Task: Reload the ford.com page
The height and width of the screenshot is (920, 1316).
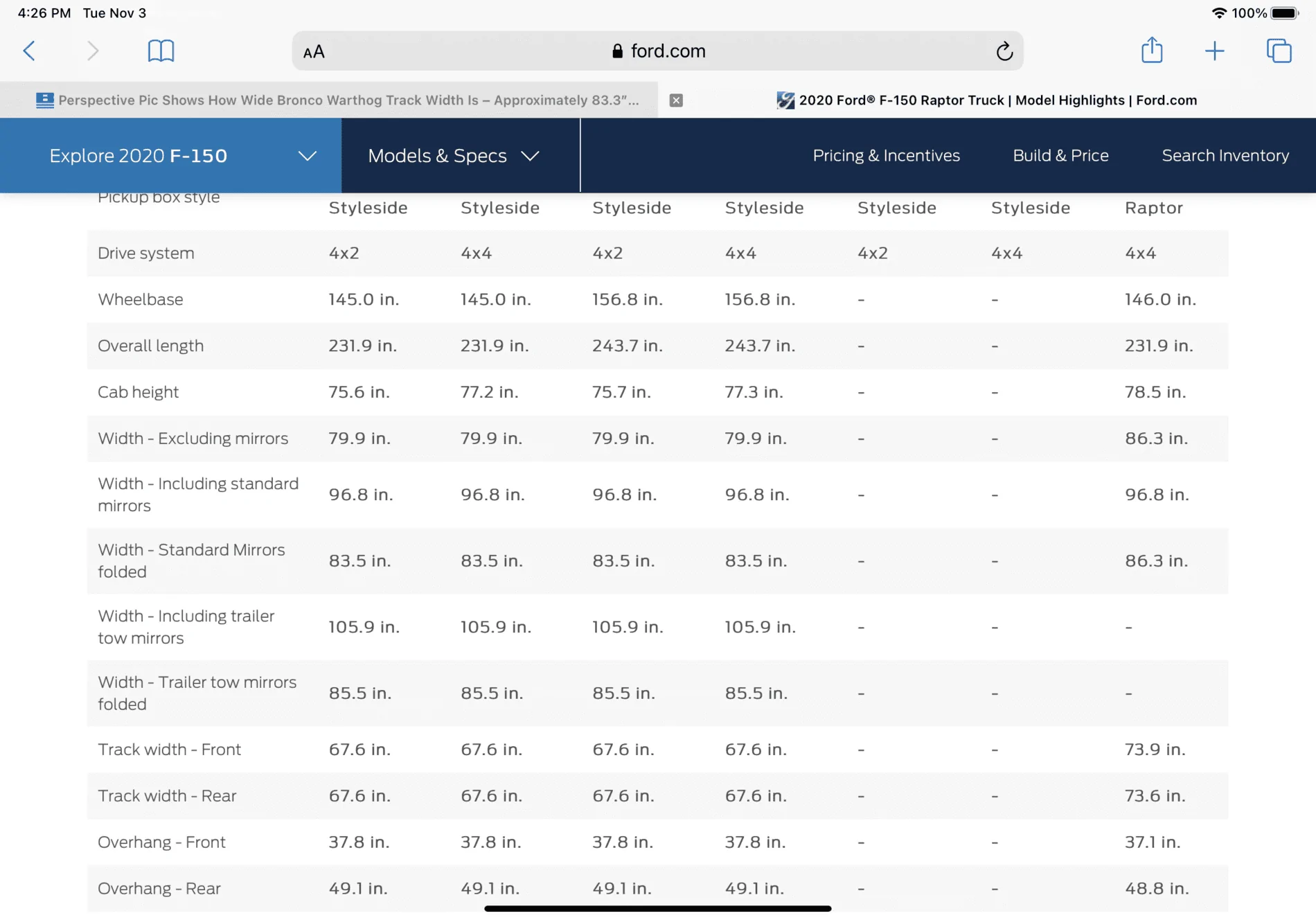Action: (1004, 51)
